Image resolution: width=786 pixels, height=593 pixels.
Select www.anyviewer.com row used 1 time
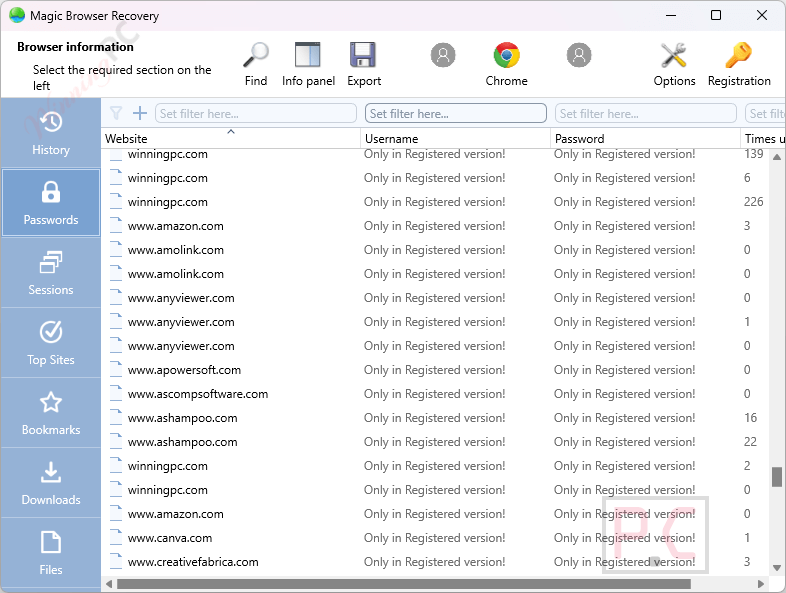coord(435,322)
